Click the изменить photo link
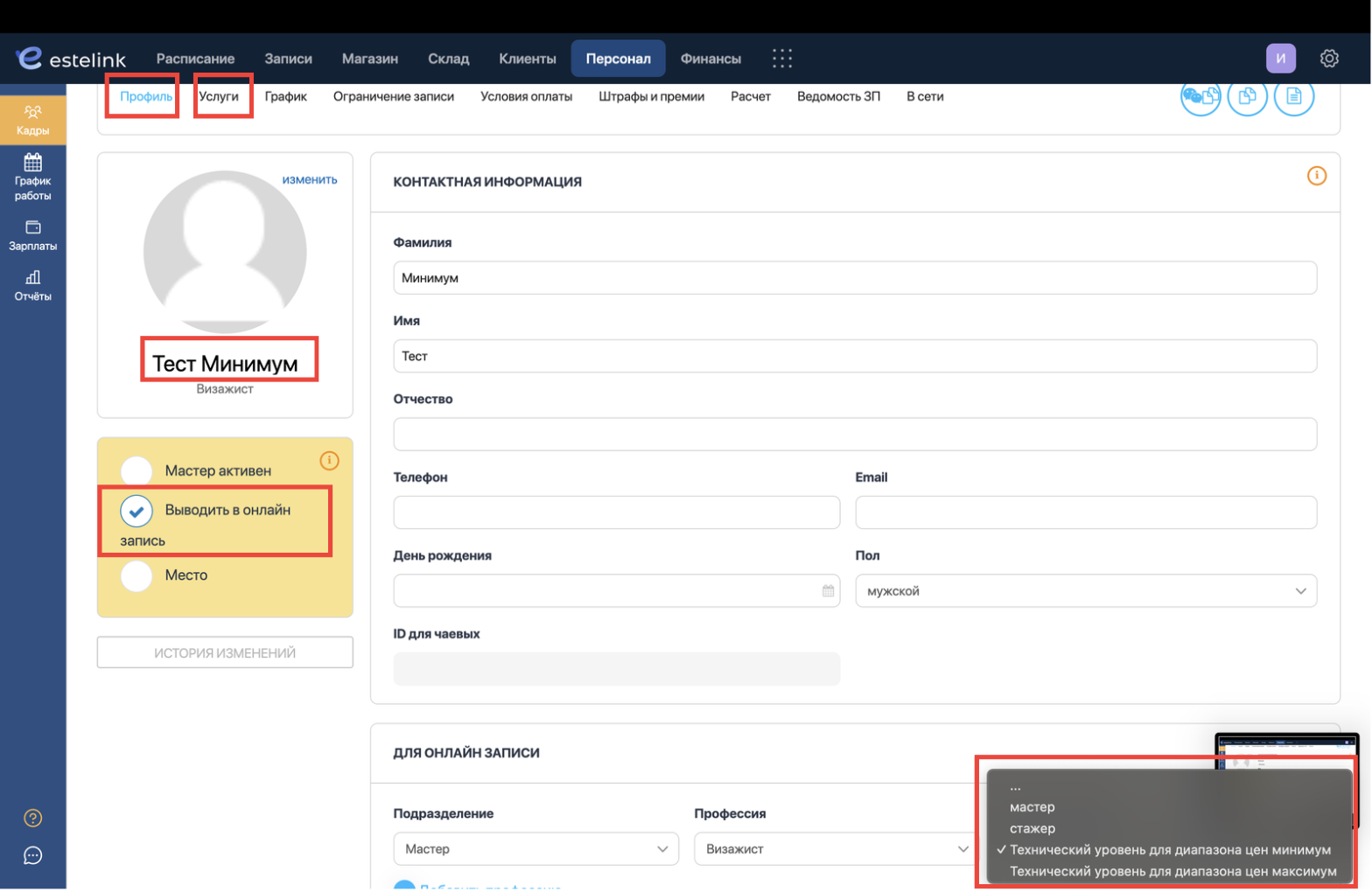 310,179
